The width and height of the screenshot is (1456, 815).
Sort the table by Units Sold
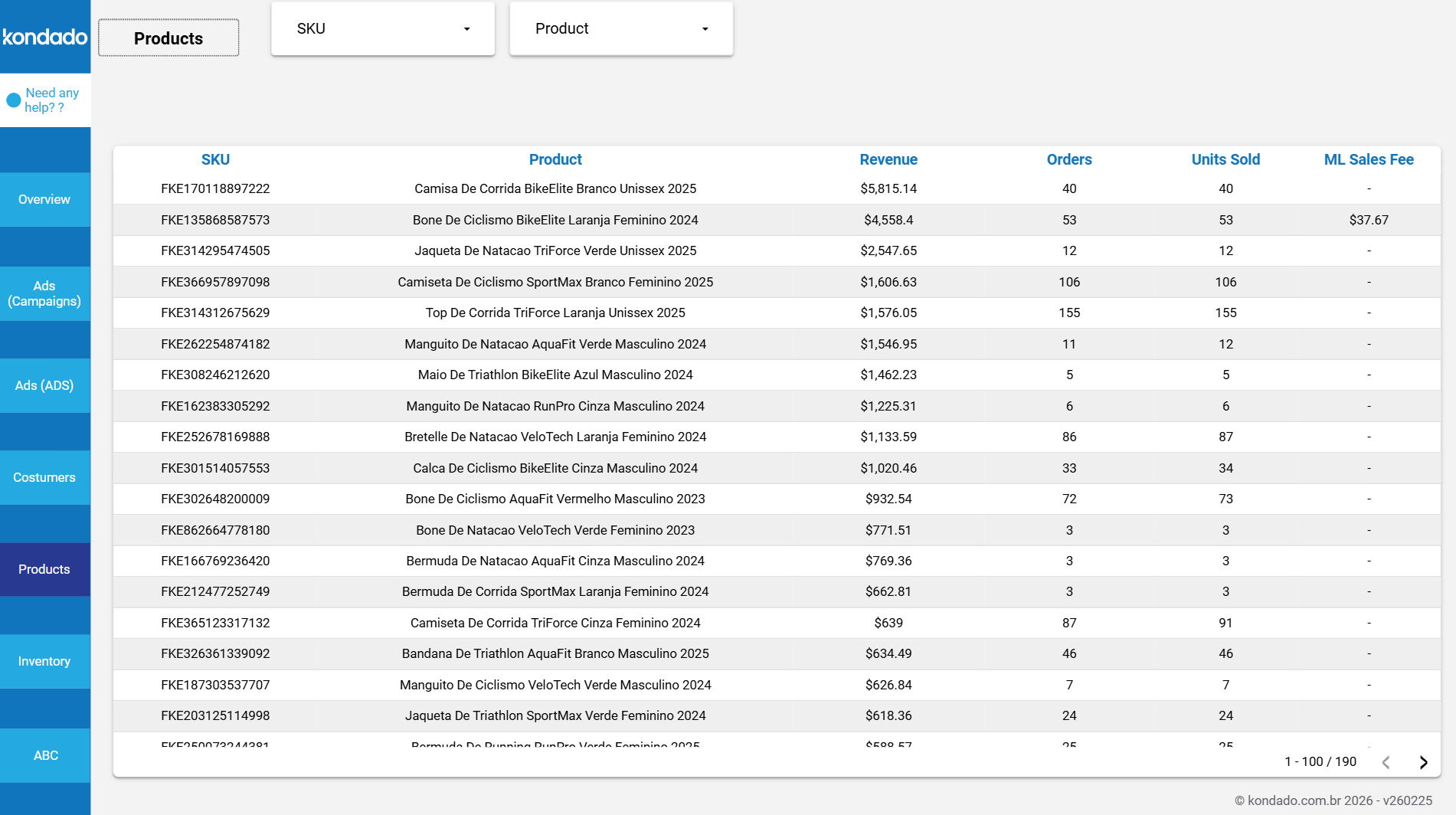pos(1225,159)
